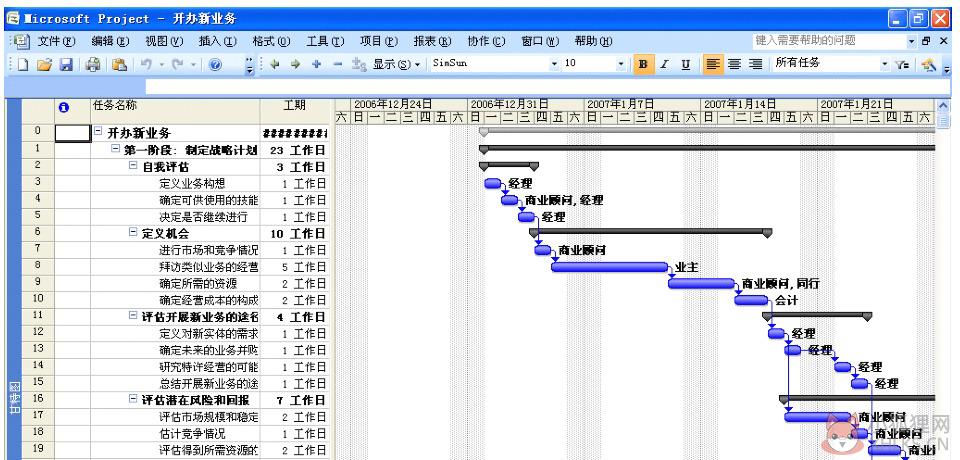Open the 所有任务 filter dropdown
960x460 pixels.
pos(884,64)
